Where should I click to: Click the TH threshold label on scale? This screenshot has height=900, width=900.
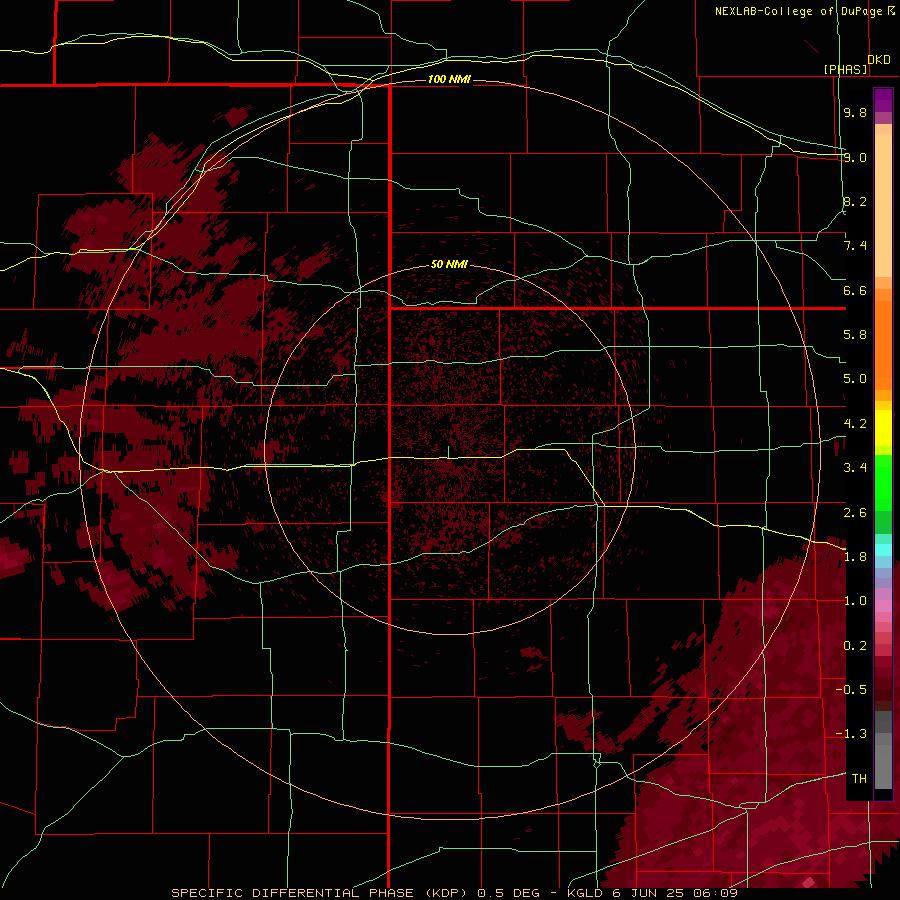coord(859,779)
